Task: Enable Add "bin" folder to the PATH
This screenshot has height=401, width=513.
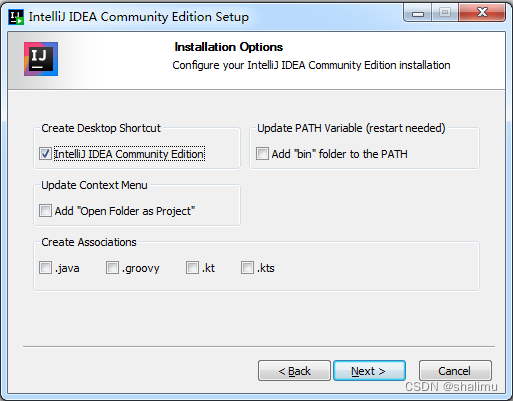Action: (x=262, y=154)
